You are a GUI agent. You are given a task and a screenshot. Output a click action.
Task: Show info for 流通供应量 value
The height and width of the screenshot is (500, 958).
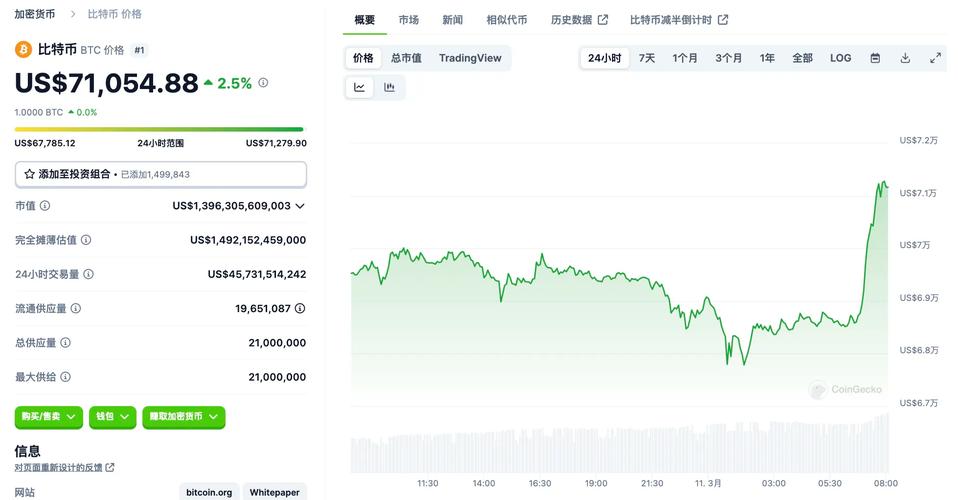point(300,309)
